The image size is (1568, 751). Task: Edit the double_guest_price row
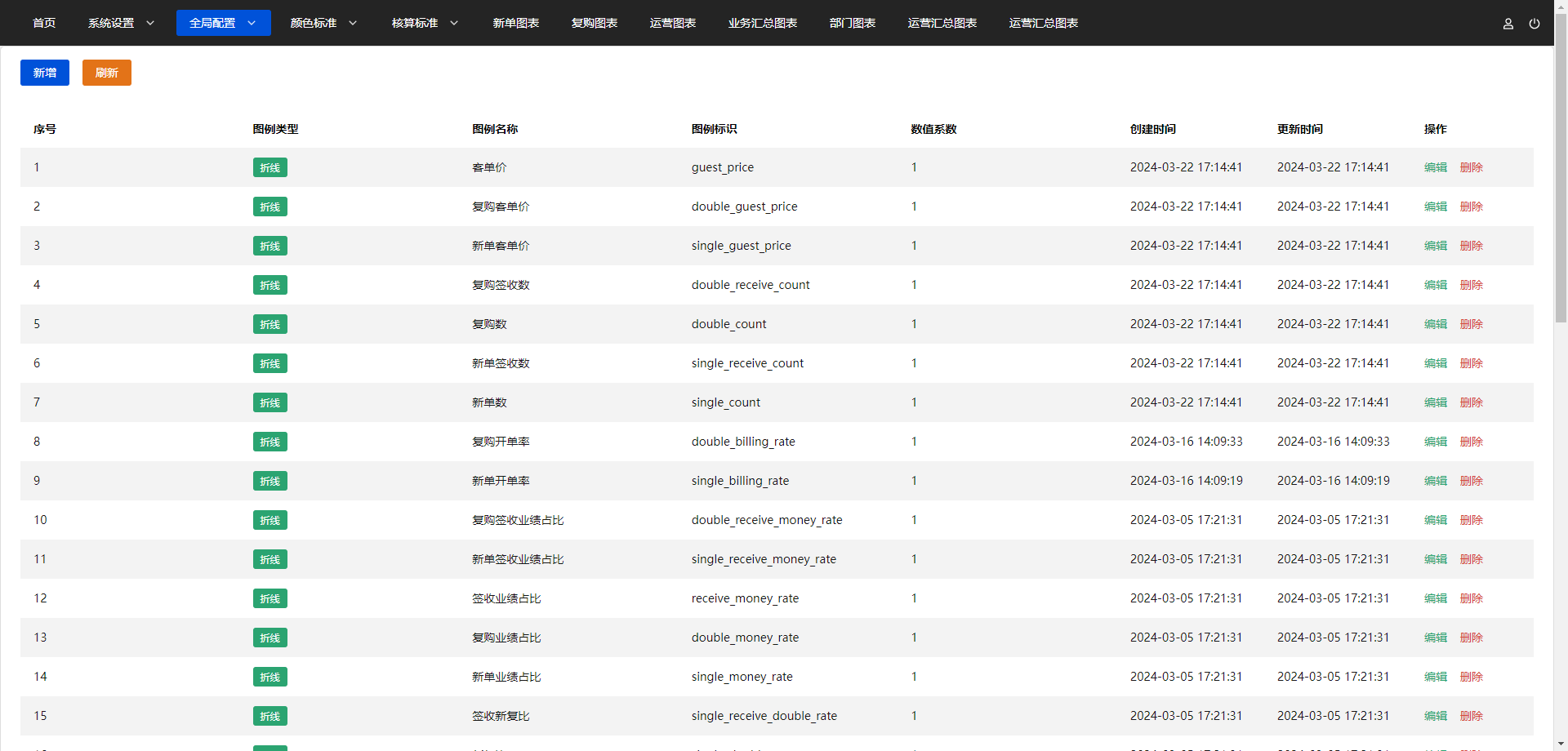pos(1436,207)
